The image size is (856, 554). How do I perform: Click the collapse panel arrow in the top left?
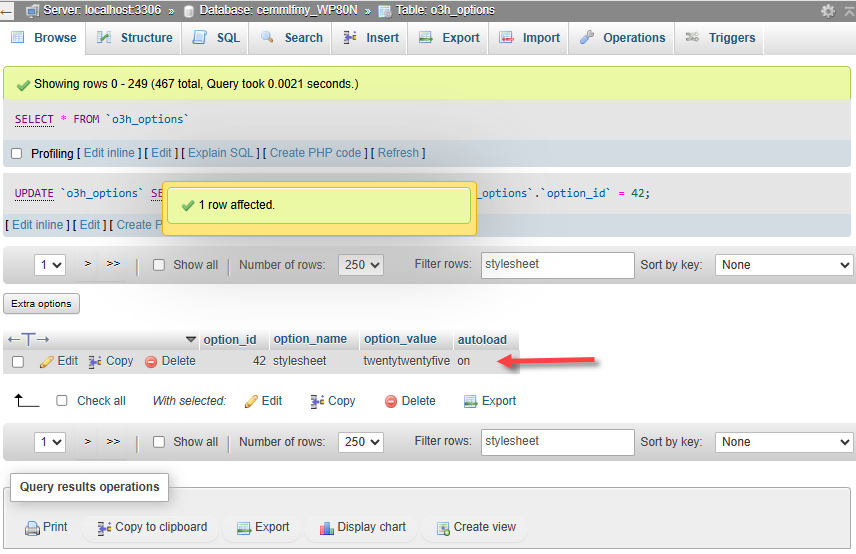pos(6,11)
